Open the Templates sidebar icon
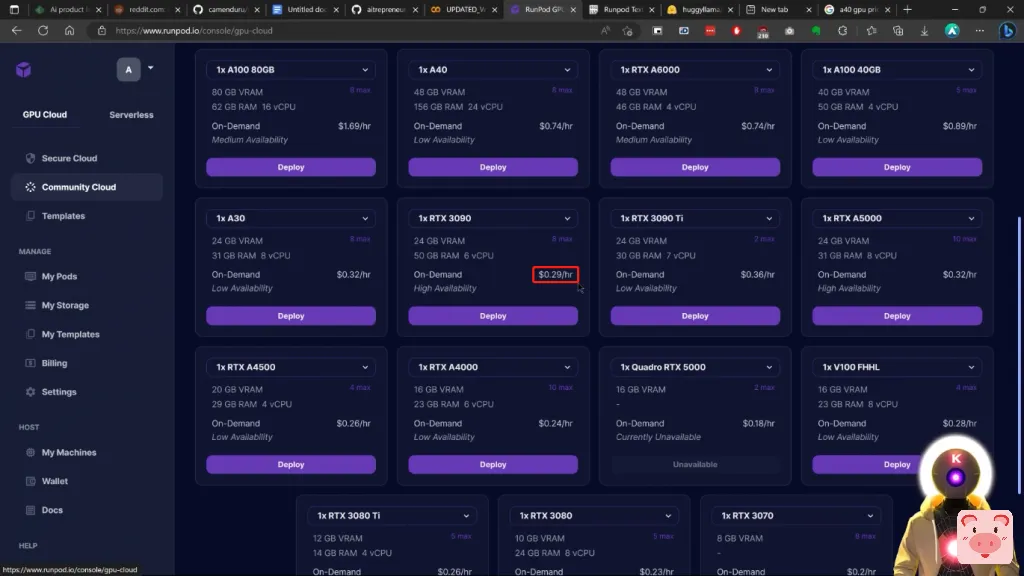The height and width of the screenshot is (576, 1024). pos(30,216)
